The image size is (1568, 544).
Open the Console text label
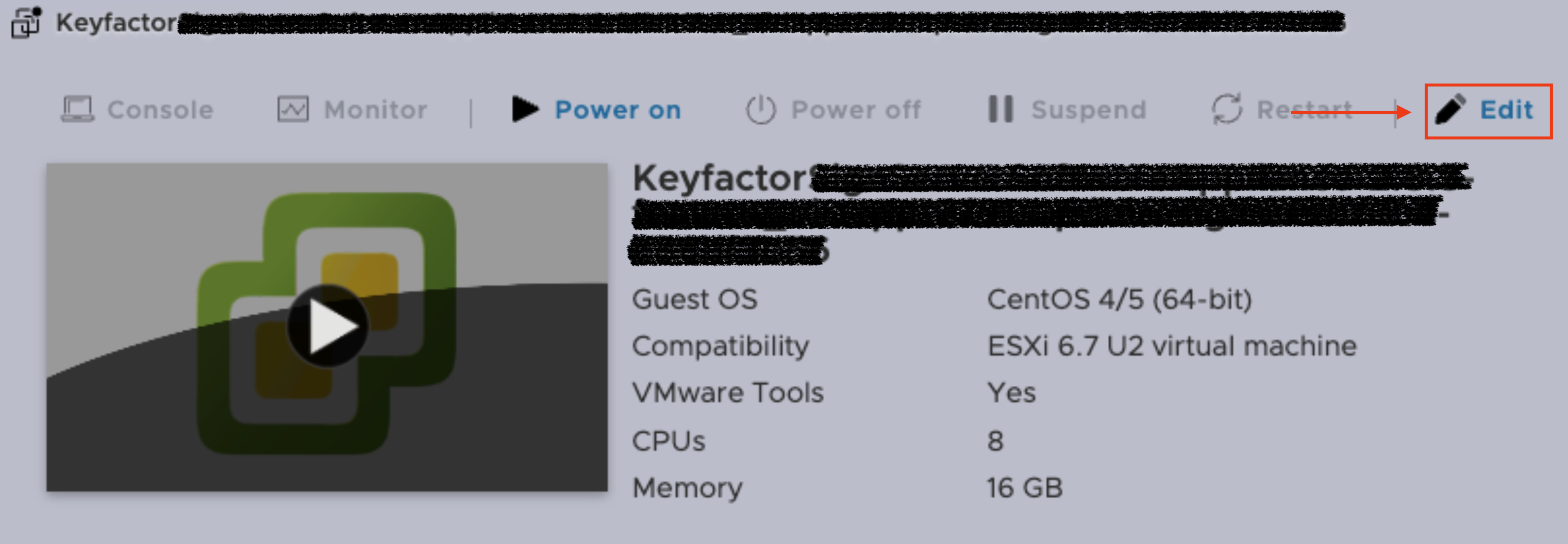160,110
